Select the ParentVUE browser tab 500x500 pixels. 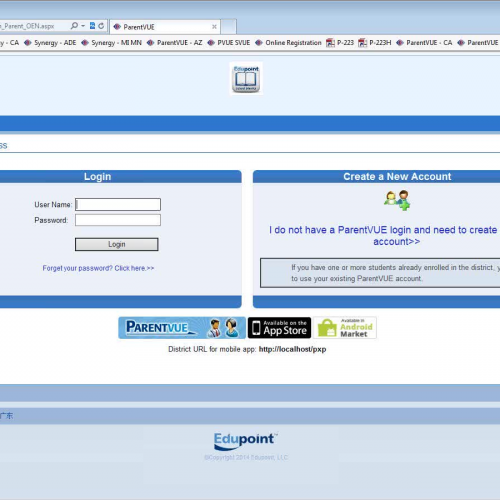165,27
